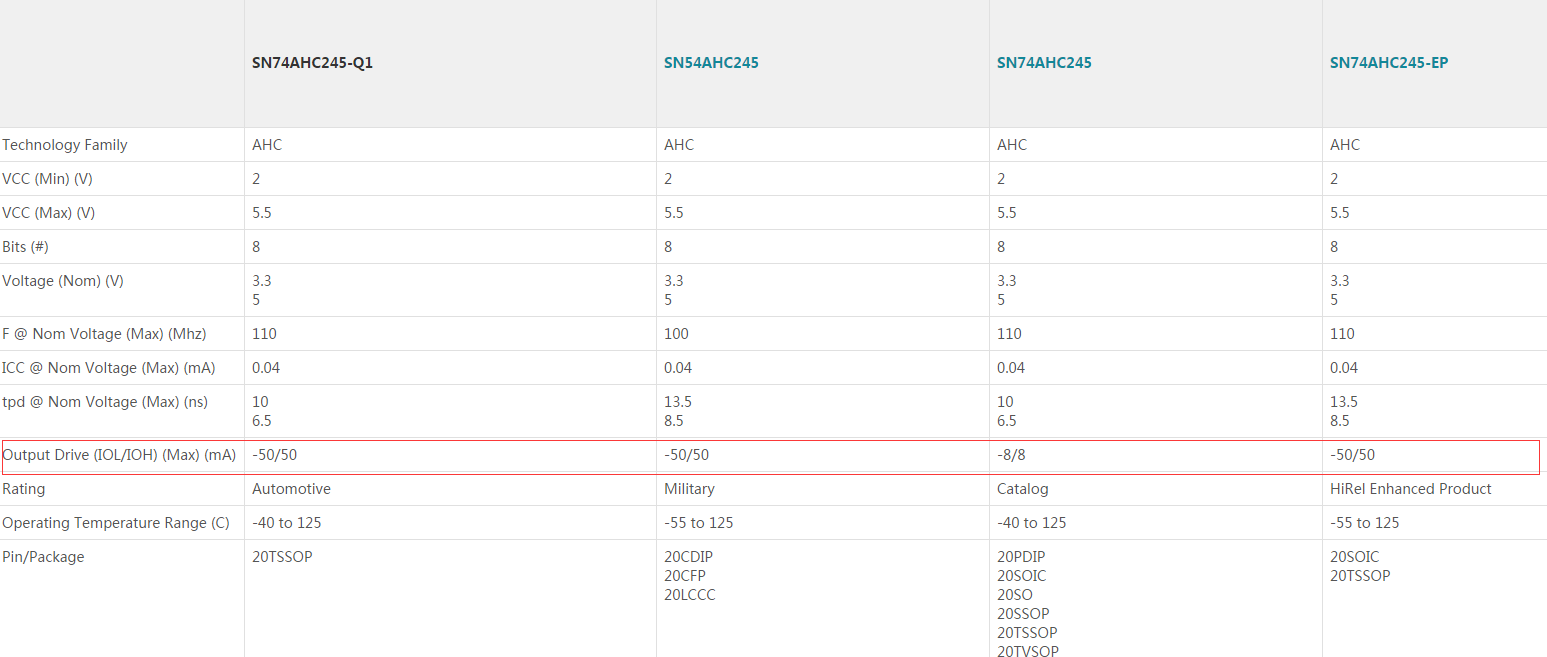
Task: Select the tpd @ Nom Voltage (Max) (ns) label
Action: tap(103, 402)
